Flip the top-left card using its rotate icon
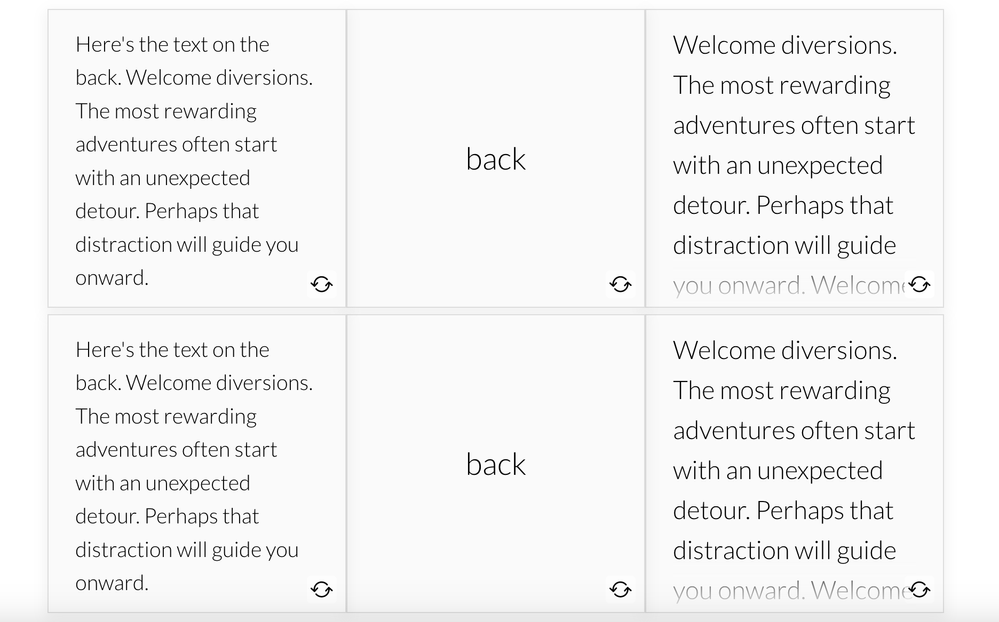The image size is (999, 622). coord(321,285)
